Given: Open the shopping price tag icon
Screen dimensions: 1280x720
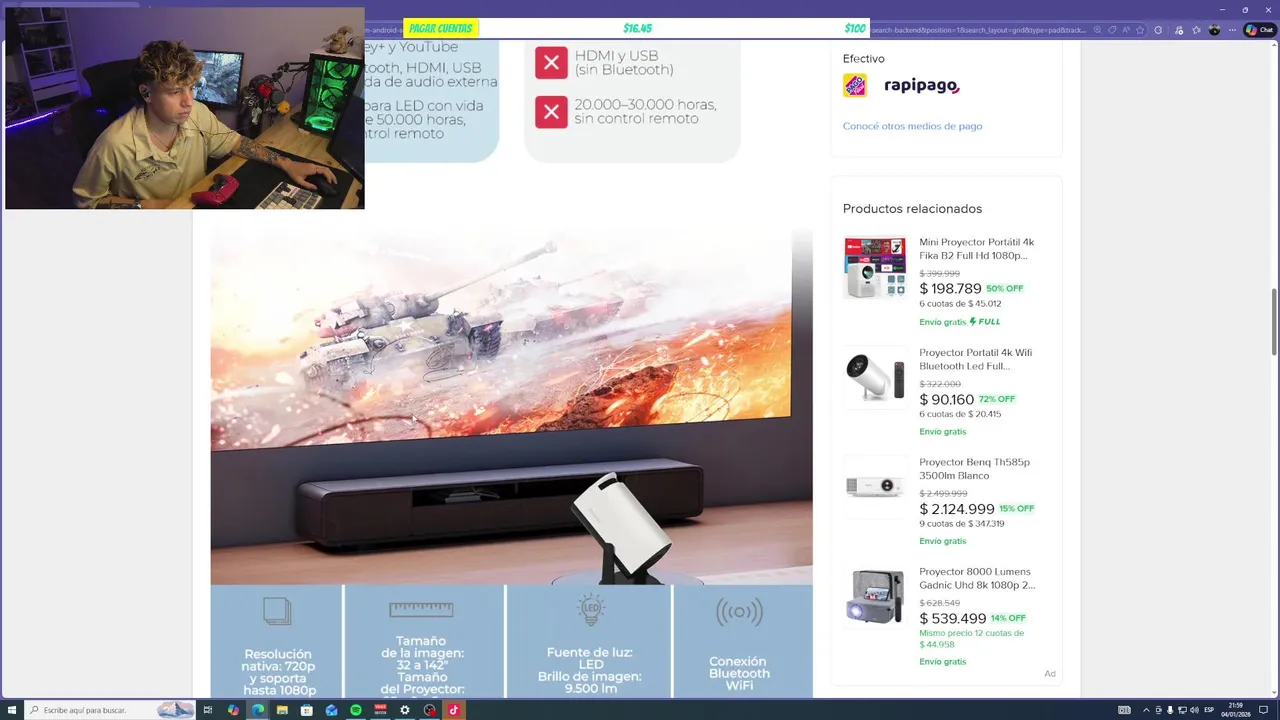Looking at the screenshot, I should coord(1112,30).
